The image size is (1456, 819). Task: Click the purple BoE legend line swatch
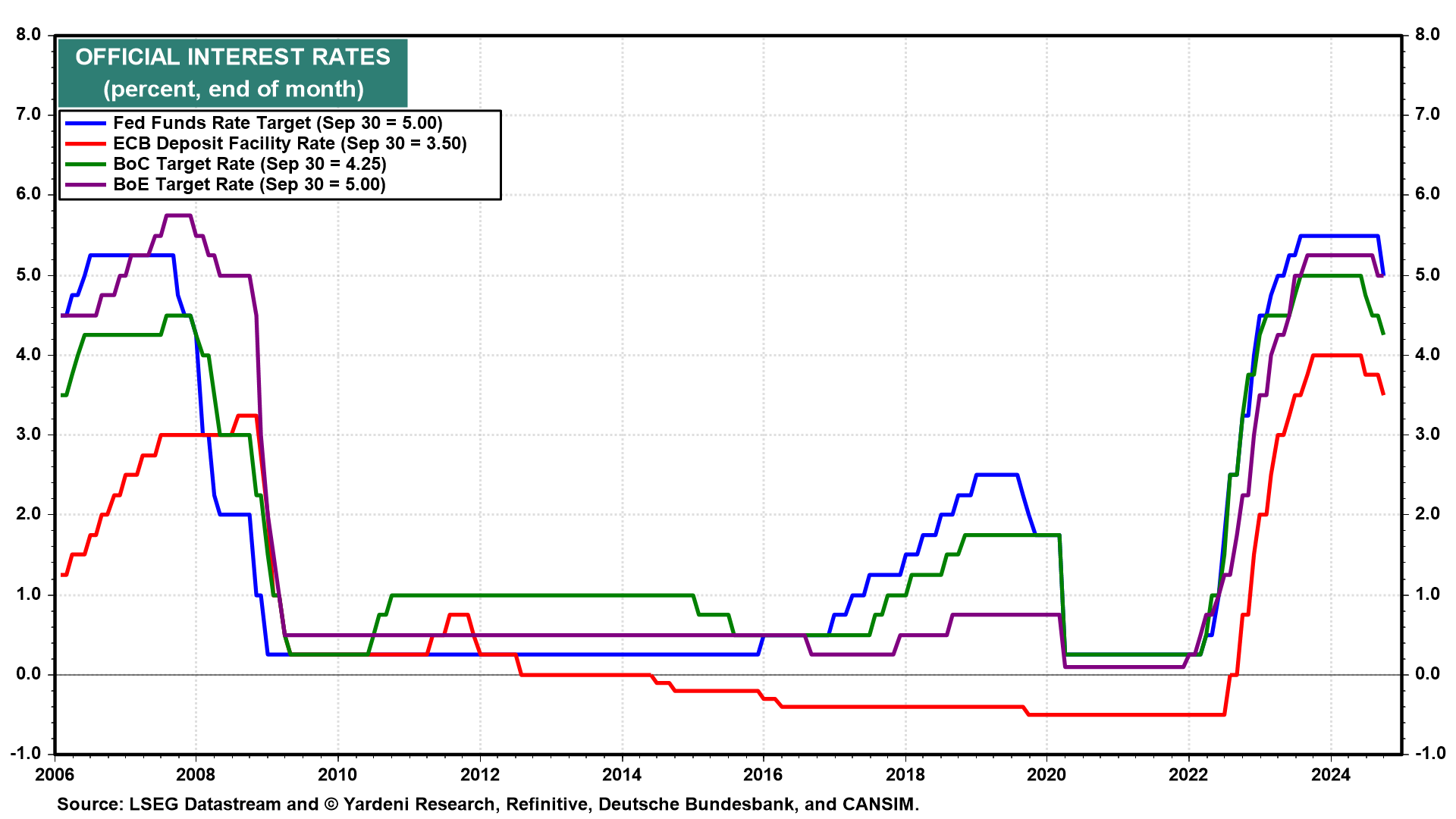point(85,184)
